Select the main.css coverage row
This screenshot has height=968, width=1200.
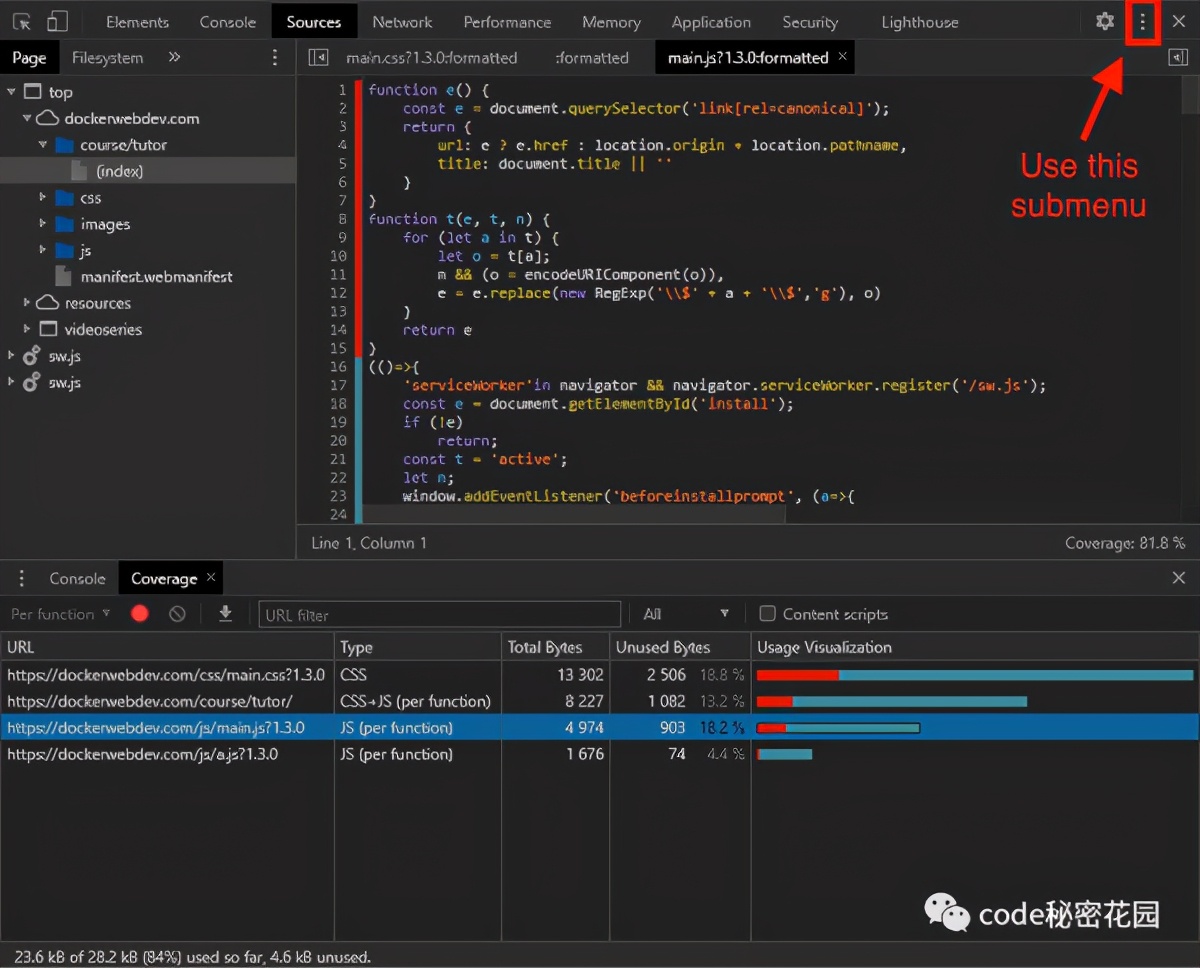(165, 675)
